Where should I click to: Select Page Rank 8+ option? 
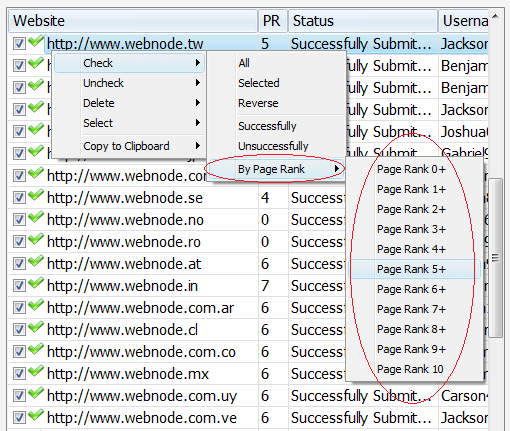coord(414,329)
